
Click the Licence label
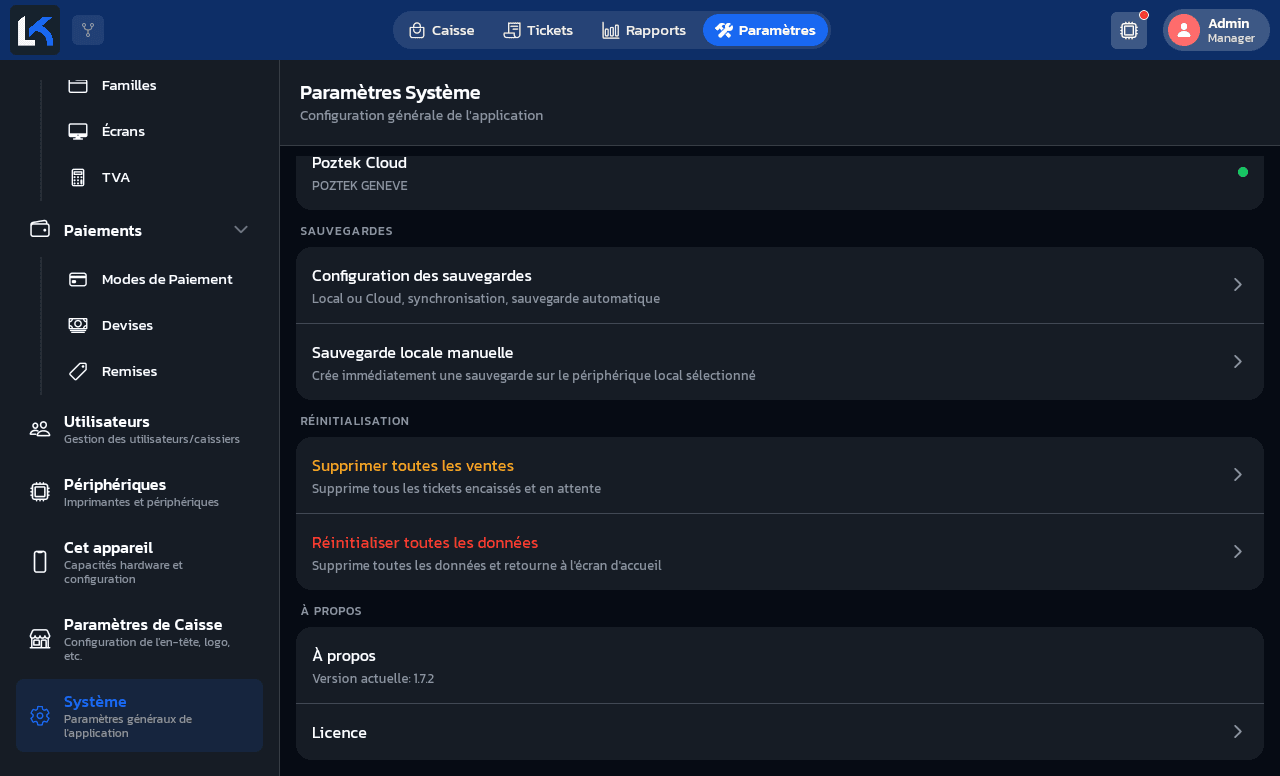point(339,732)
